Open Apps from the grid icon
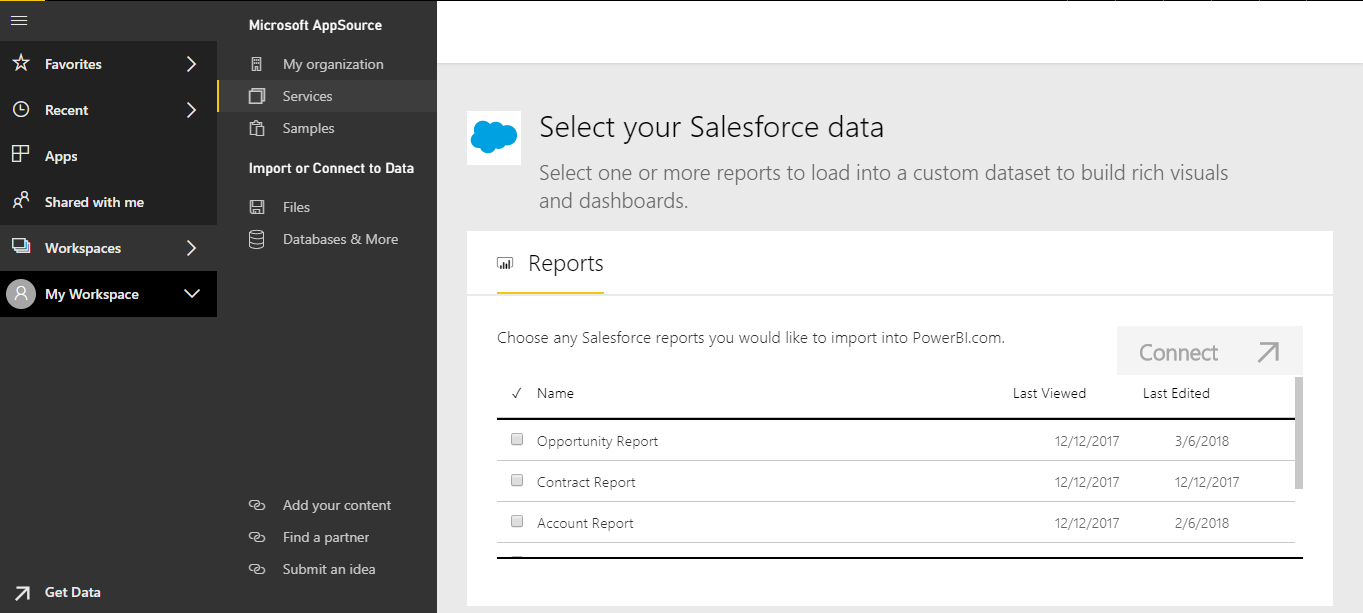The width and height of the screenshot is (1363, 613). point(20,155)
